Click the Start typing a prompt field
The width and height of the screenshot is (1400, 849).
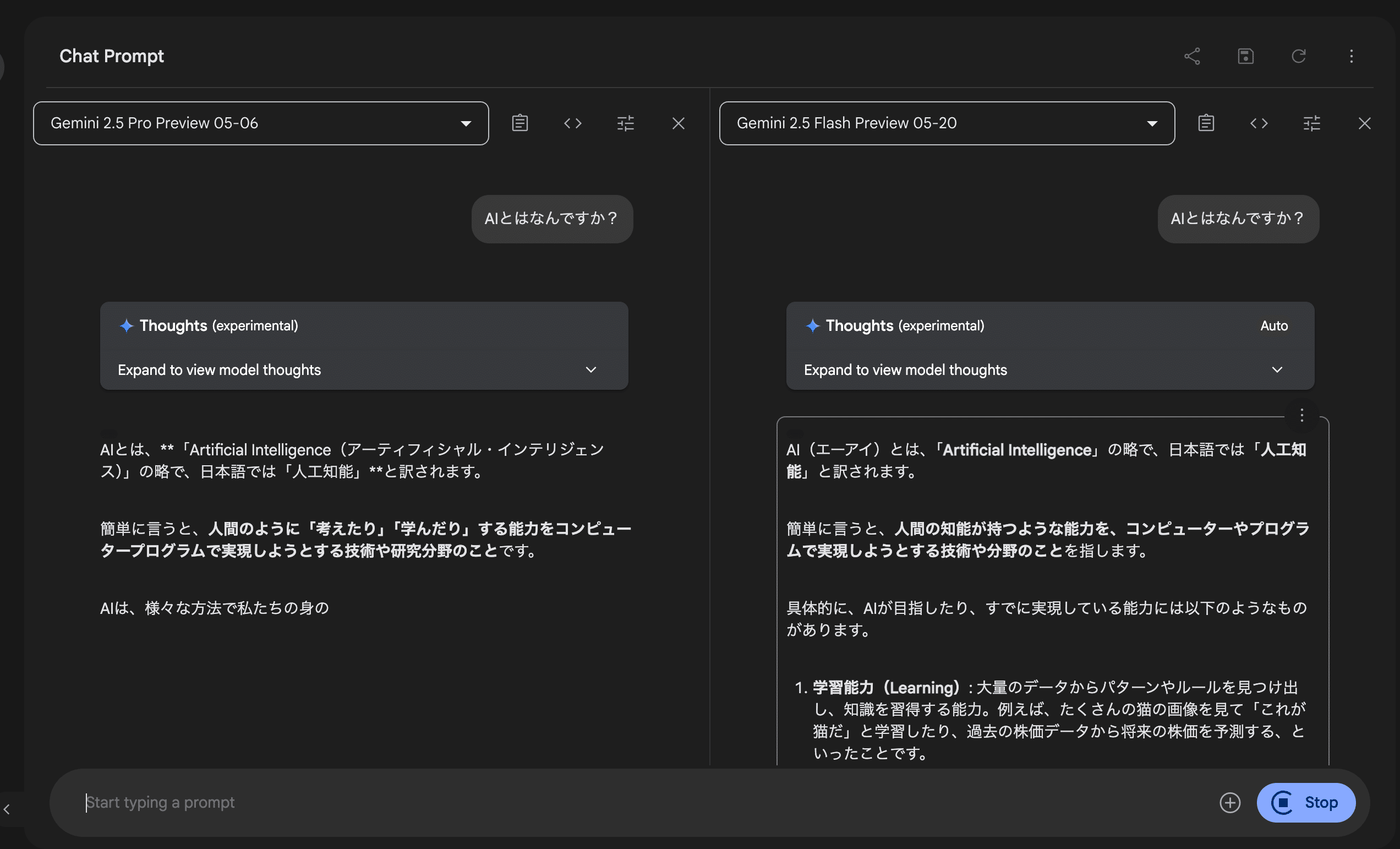click(x=625, y=802)
